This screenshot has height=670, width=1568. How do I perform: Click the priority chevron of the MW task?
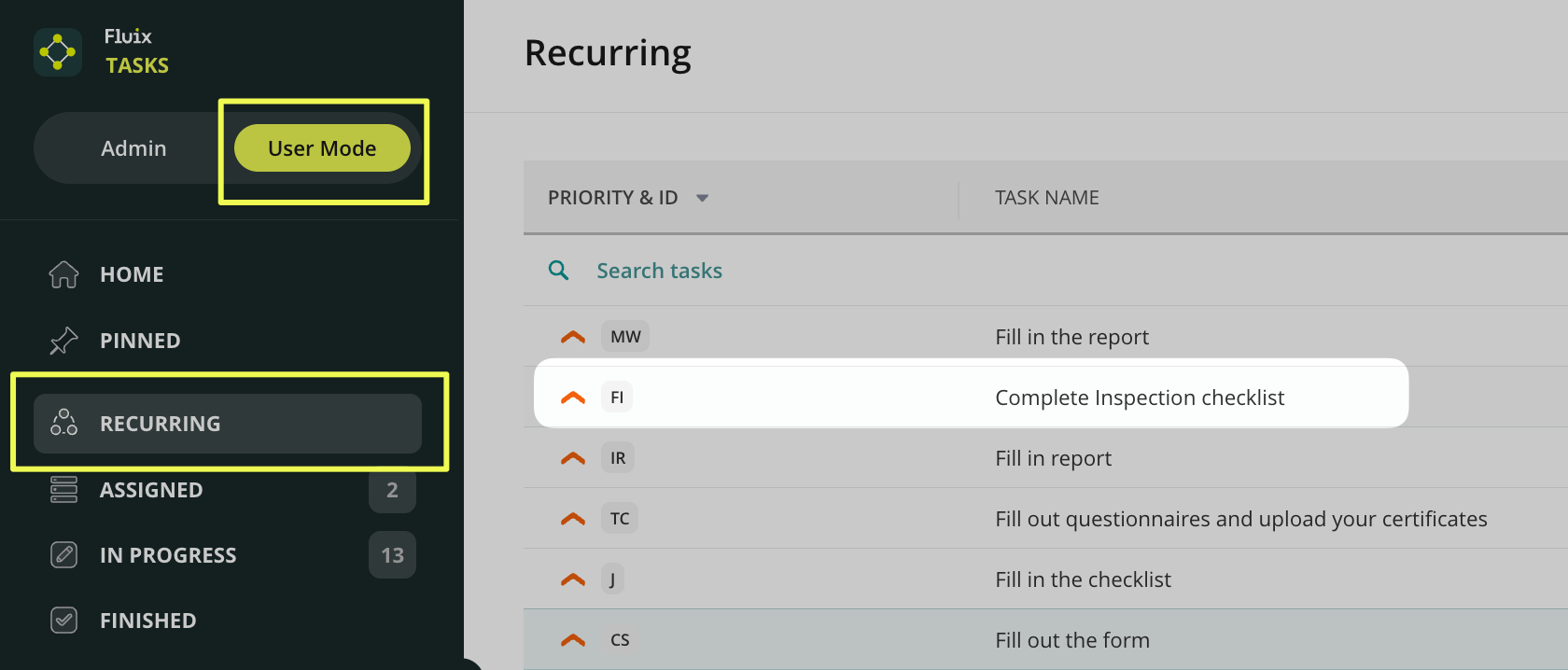[573, 337]
